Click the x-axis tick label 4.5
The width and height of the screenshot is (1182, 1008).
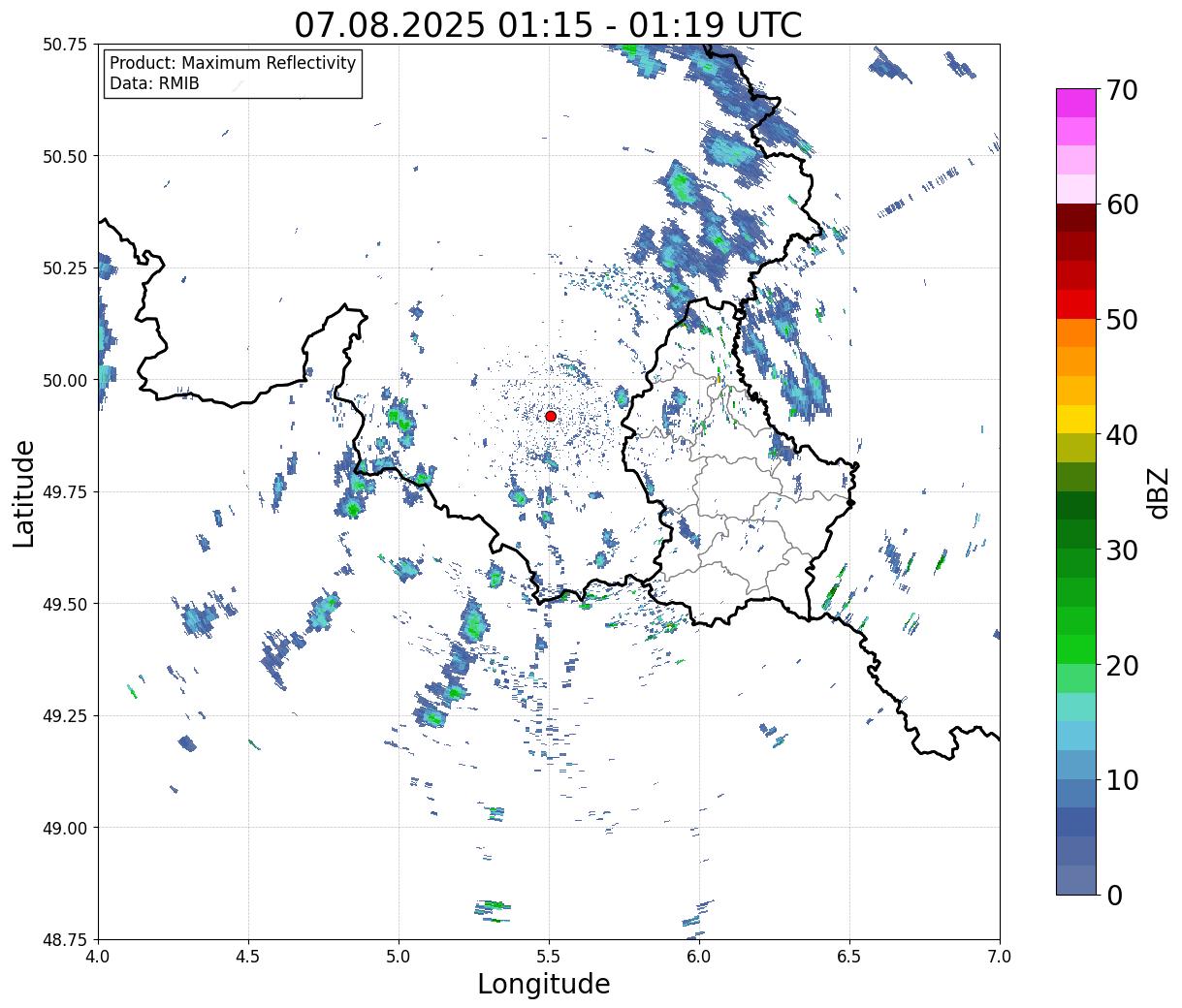point(248,957)
